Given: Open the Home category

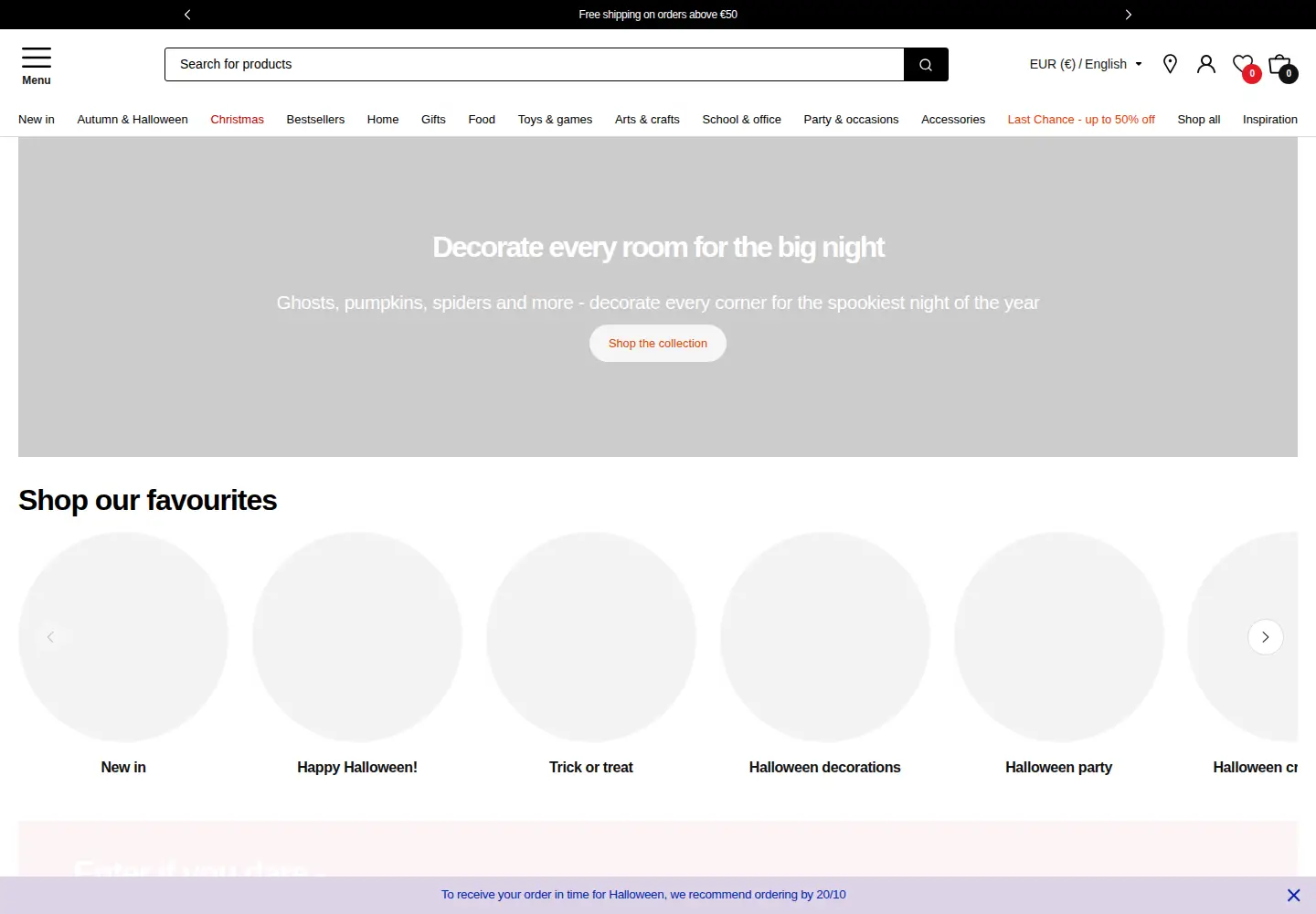Looking at the screenshot, I should click(x=383, y=120).
